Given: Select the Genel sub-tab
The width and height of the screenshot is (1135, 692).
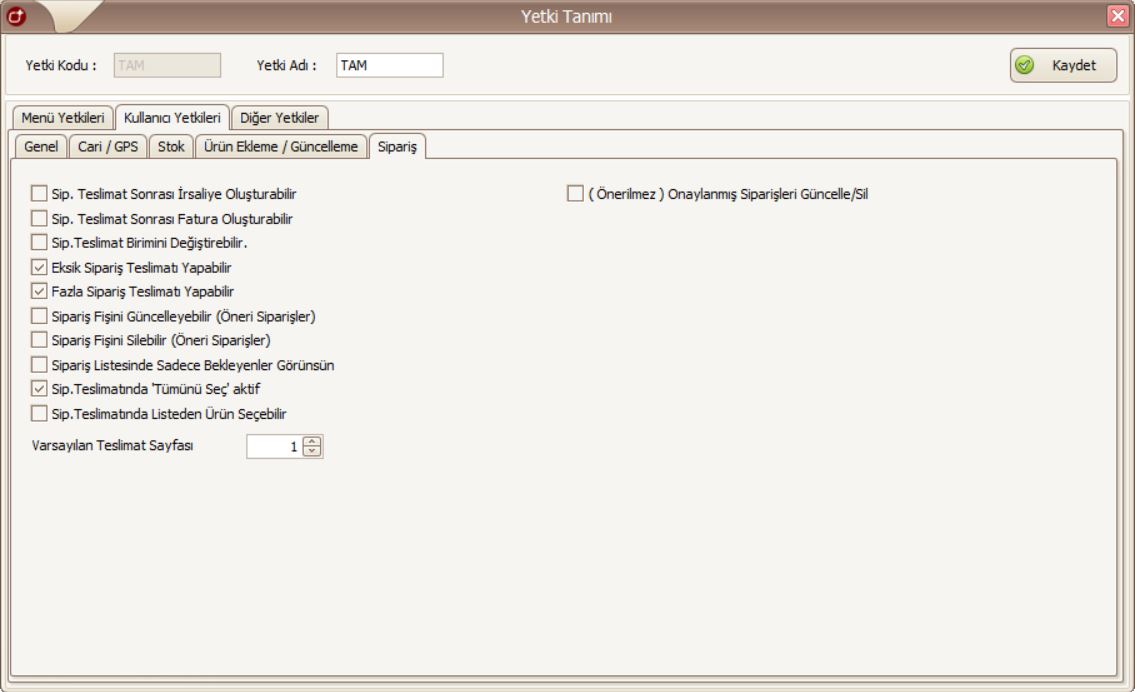Looking at the screenshot, I should tap(41, 146).
